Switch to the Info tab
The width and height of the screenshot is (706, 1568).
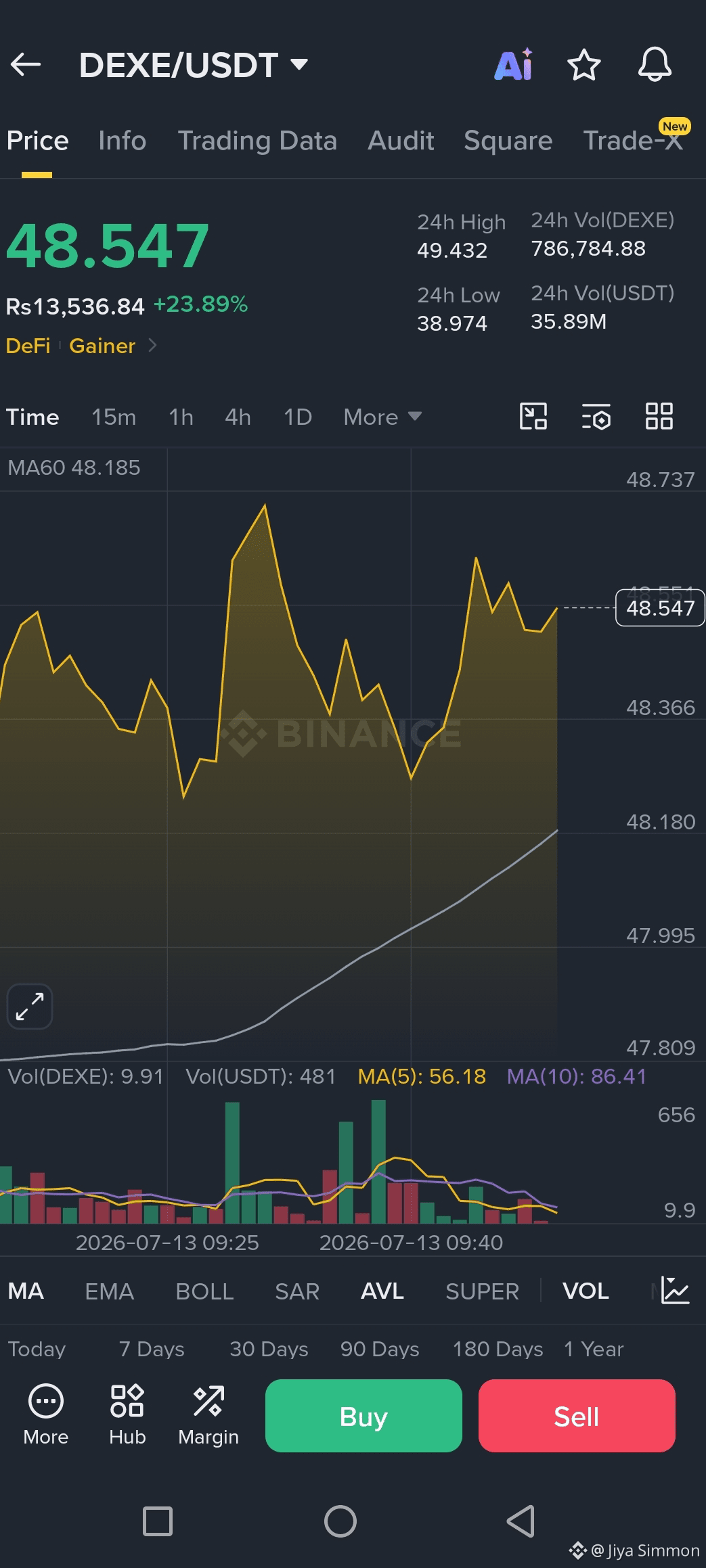(x=122, y=141)
